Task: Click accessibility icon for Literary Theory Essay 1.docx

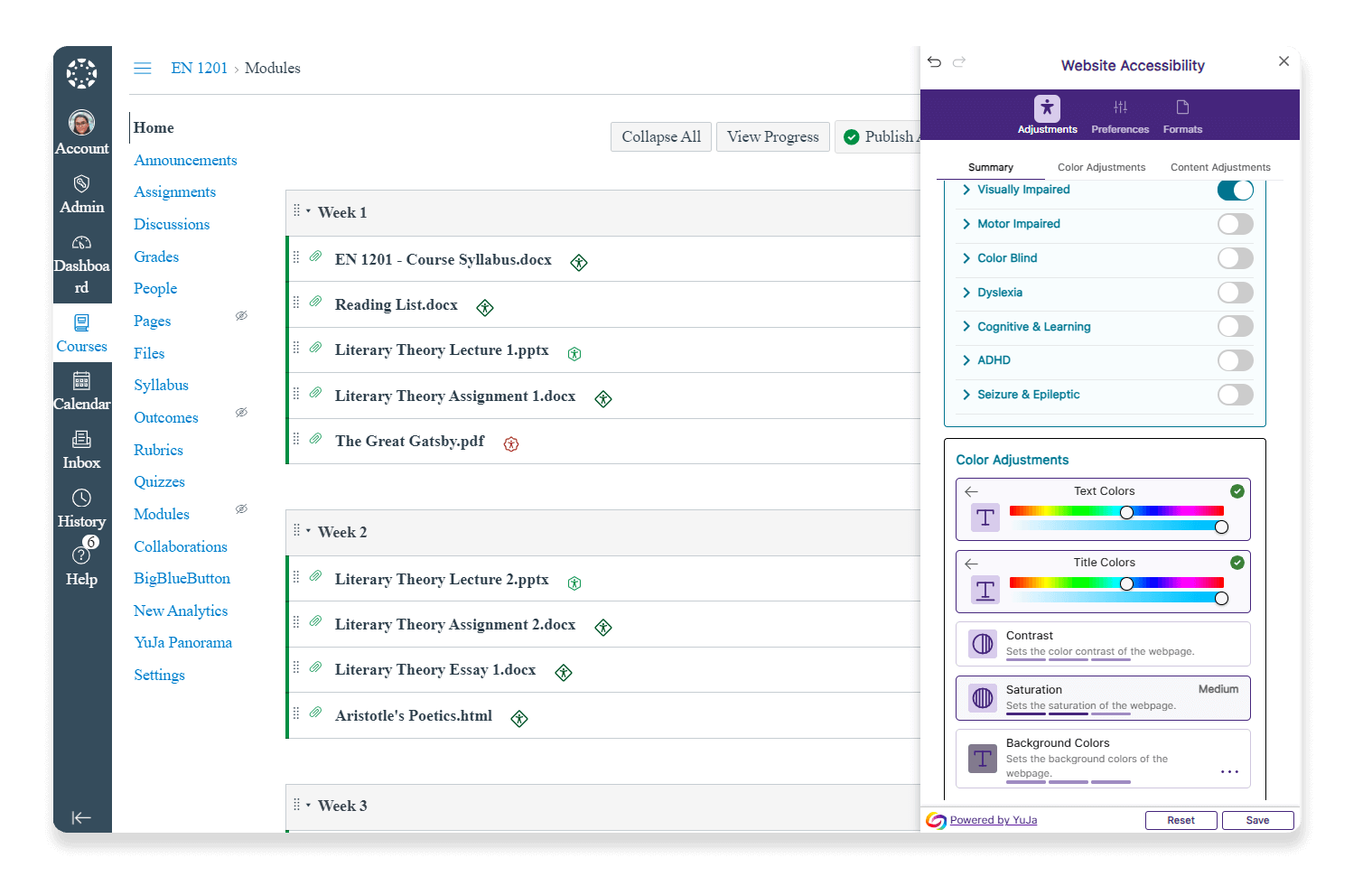Action: point(564,673)
